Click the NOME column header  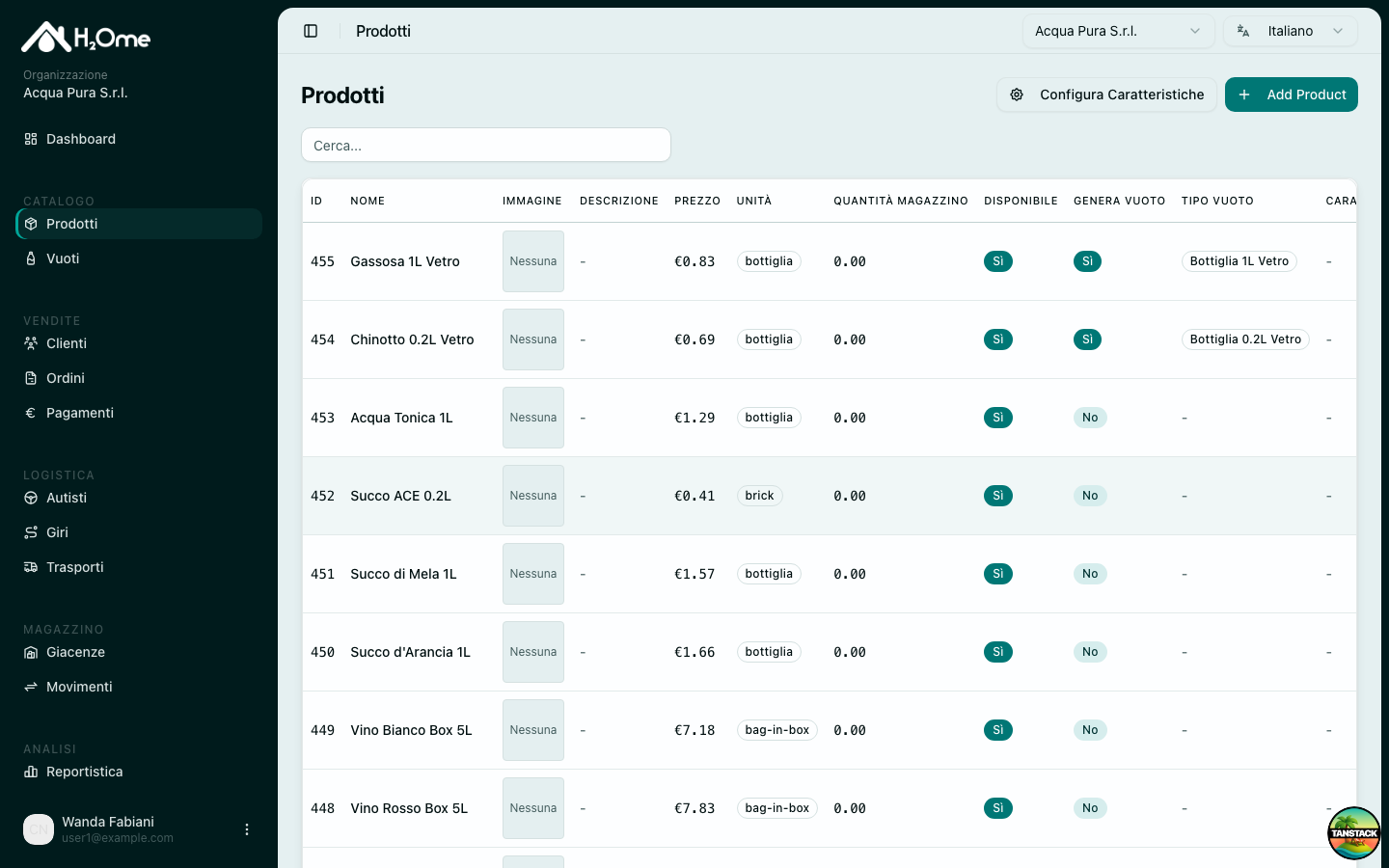[x=368, y=201]
